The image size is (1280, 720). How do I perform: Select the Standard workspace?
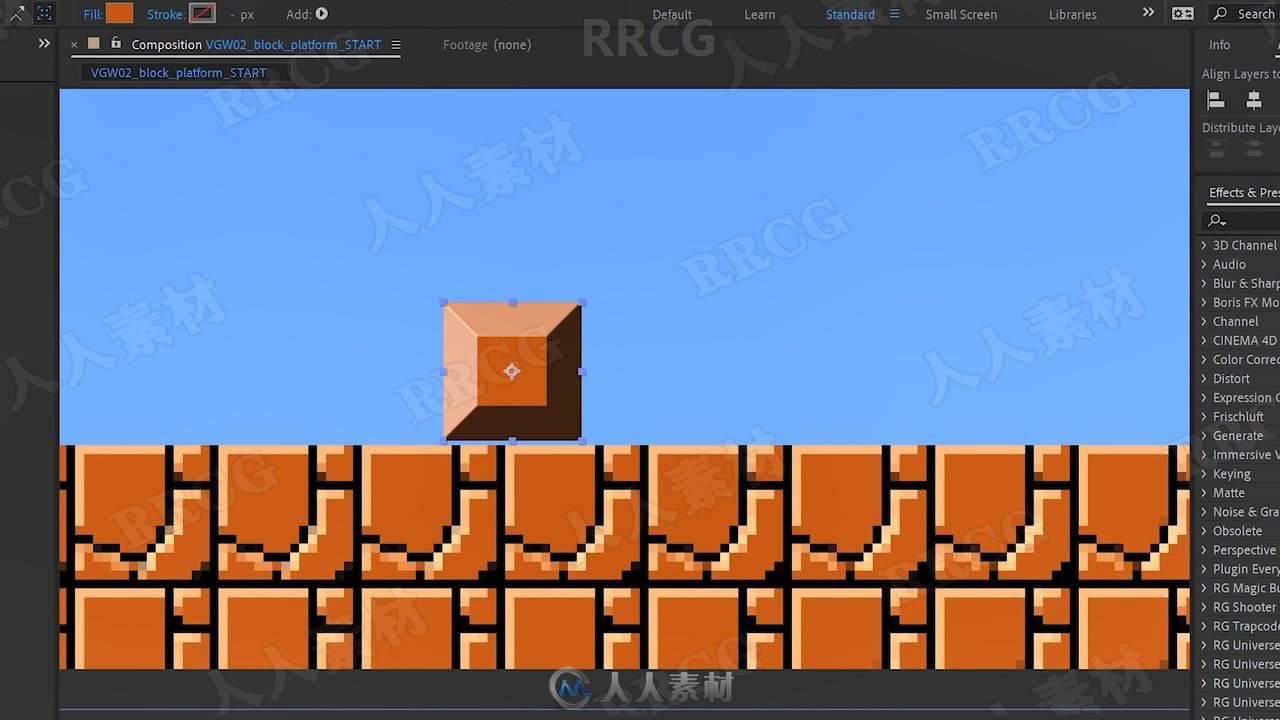[x=850, y=14]
